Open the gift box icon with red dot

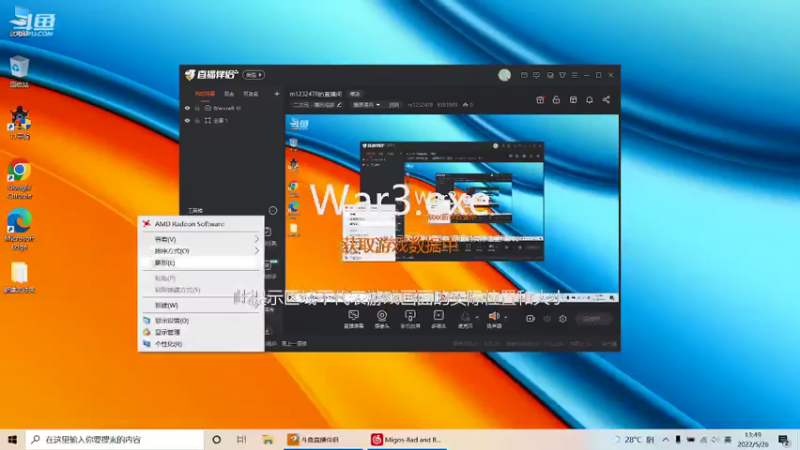click(x=540, y=99)
